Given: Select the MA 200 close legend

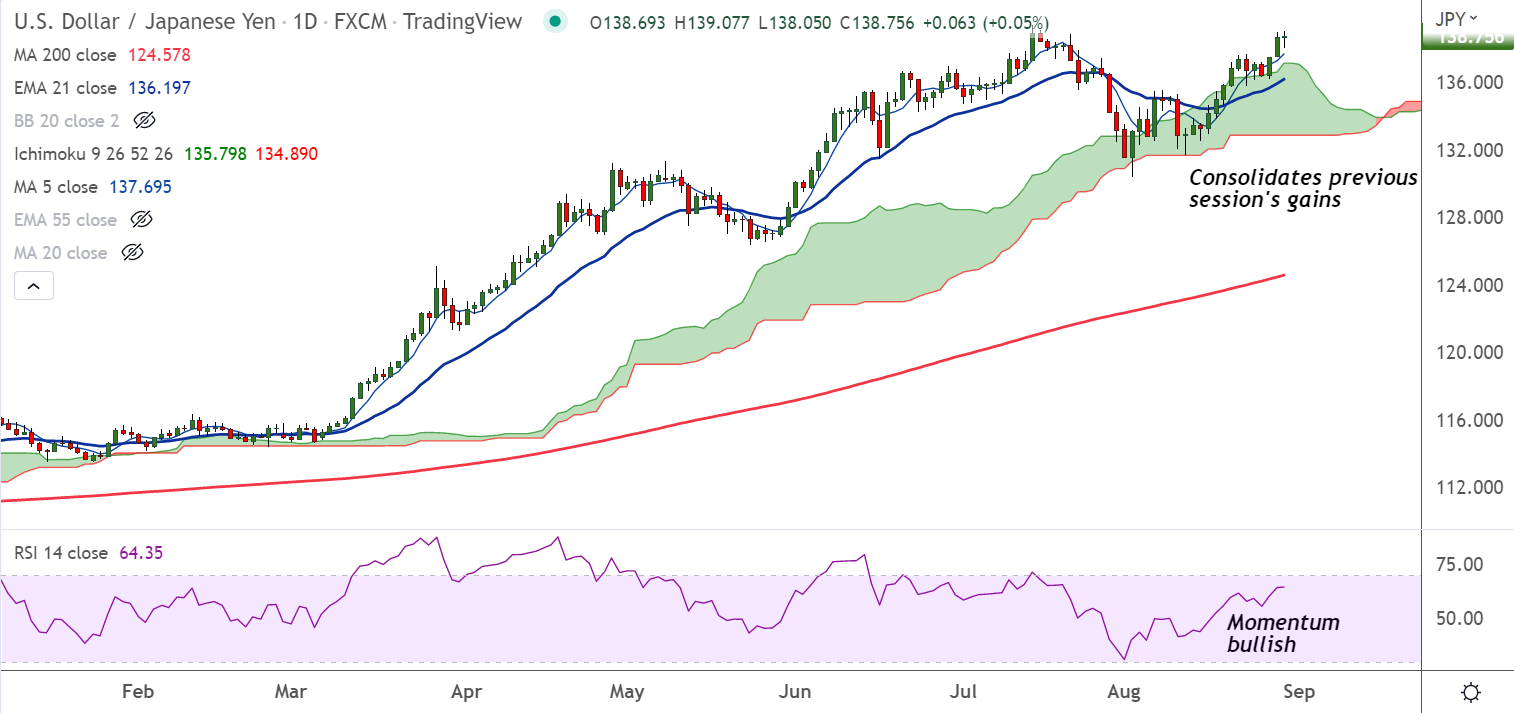Looking at the screenshot, I should pyautogui.click(x=65, y=55).
